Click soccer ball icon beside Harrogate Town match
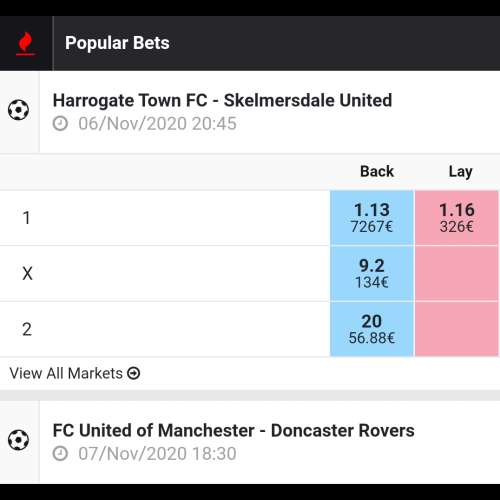The height and width of the screenshot is (500, 500). point(18,110)
